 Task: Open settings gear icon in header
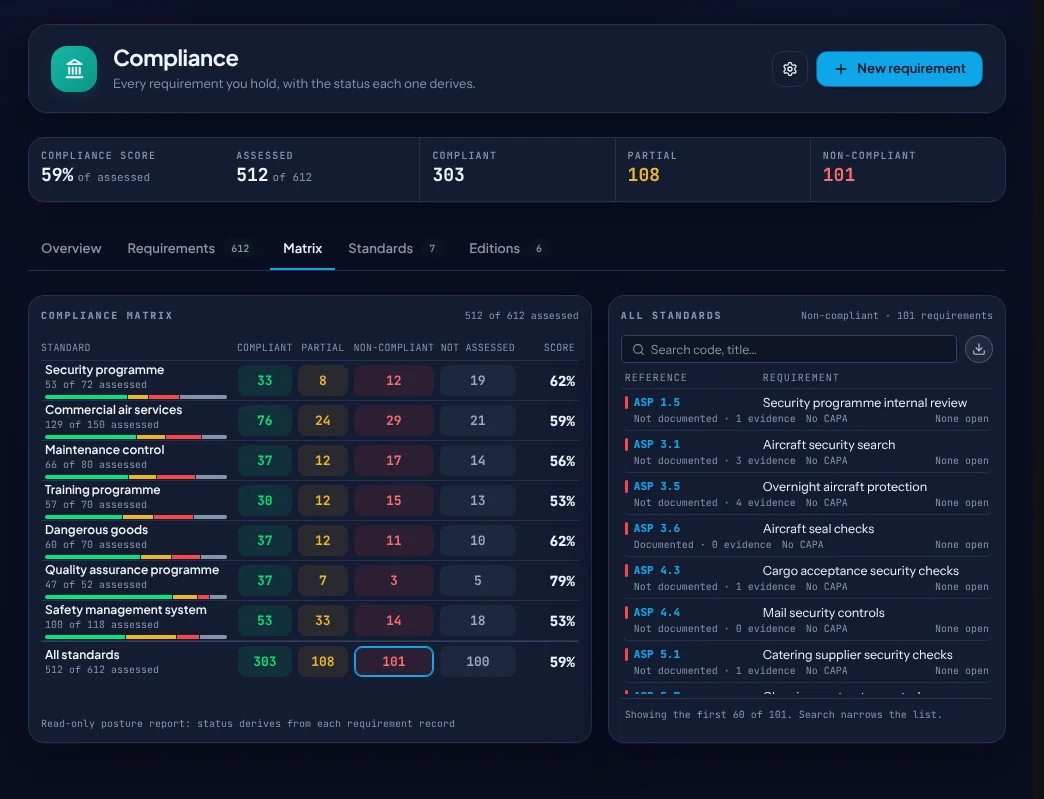click(790, 69)
